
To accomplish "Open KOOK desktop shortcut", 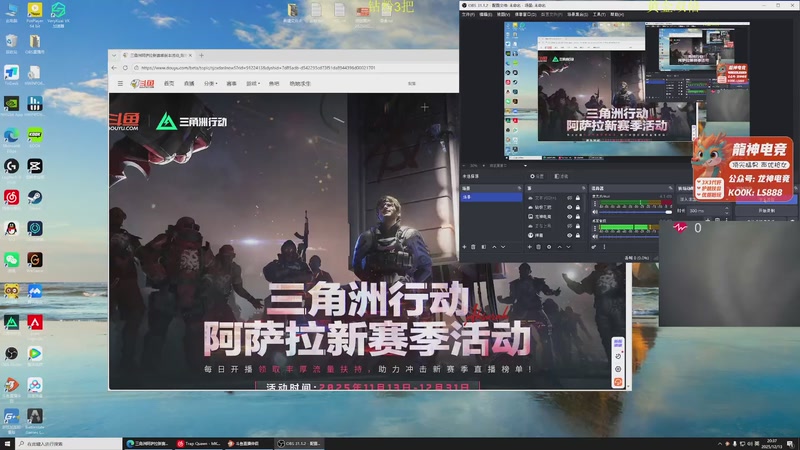I will point(35,137).
